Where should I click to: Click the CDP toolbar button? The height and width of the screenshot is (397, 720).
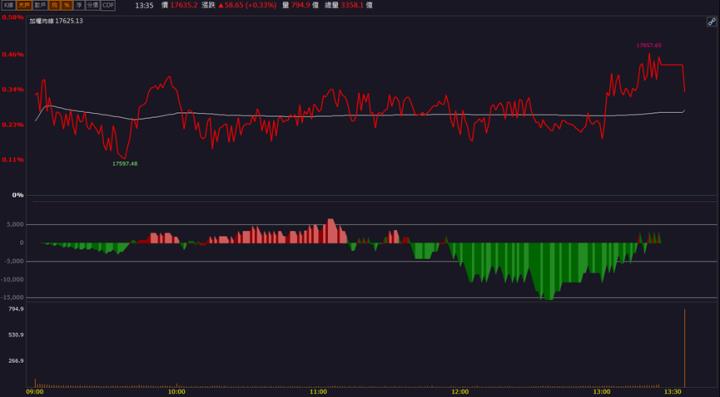click(x=108, y=6)
